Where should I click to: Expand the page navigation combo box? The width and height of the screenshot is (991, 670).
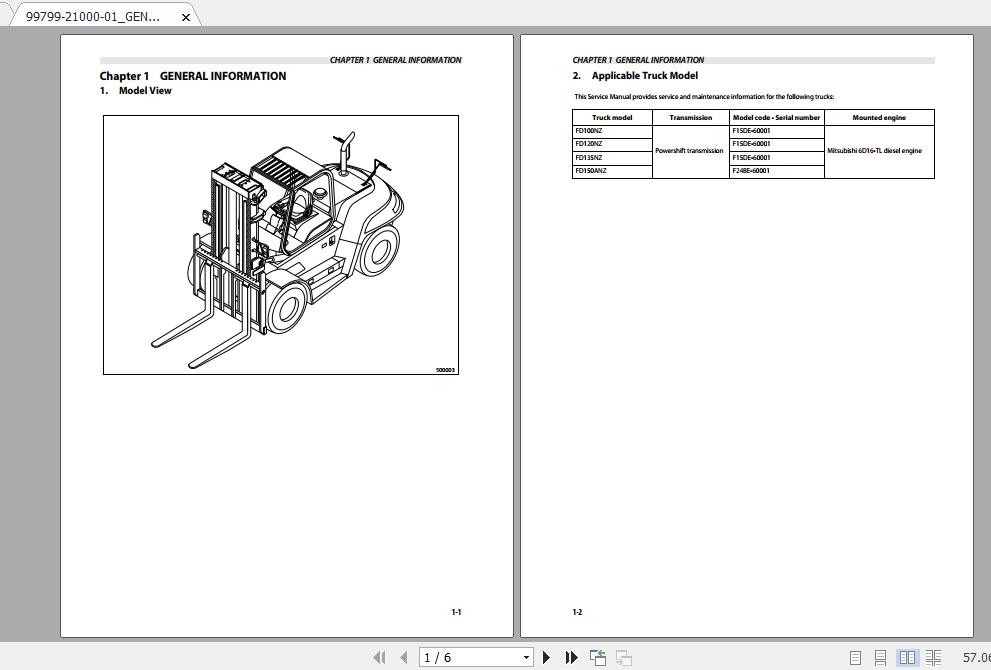[527, 657]
